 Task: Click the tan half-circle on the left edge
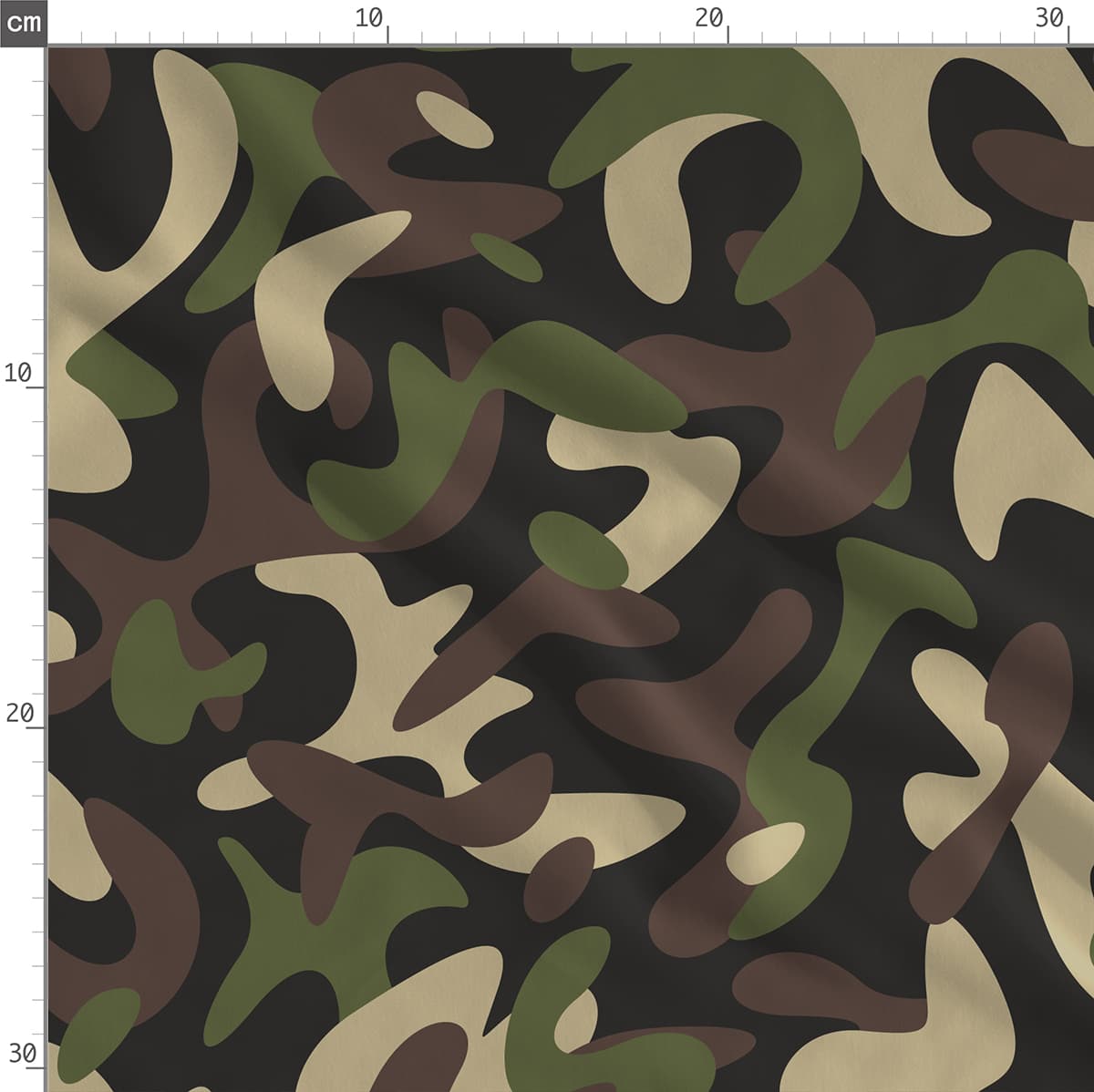point(59,636)
